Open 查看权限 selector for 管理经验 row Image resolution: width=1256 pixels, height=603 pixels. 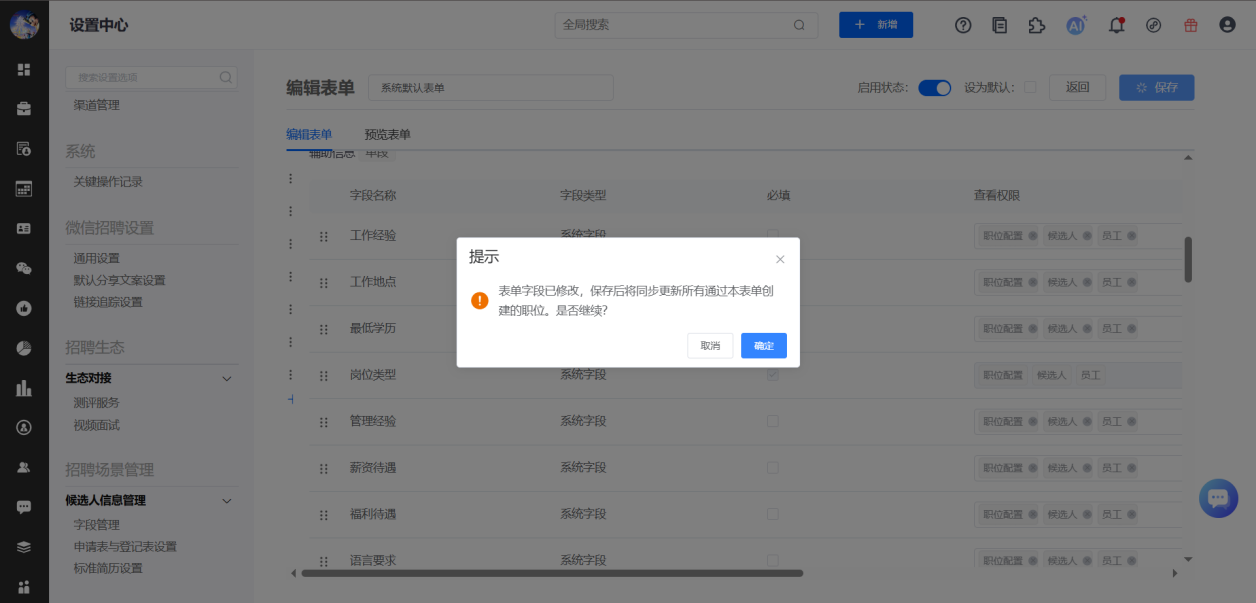tap(1078, 421)
